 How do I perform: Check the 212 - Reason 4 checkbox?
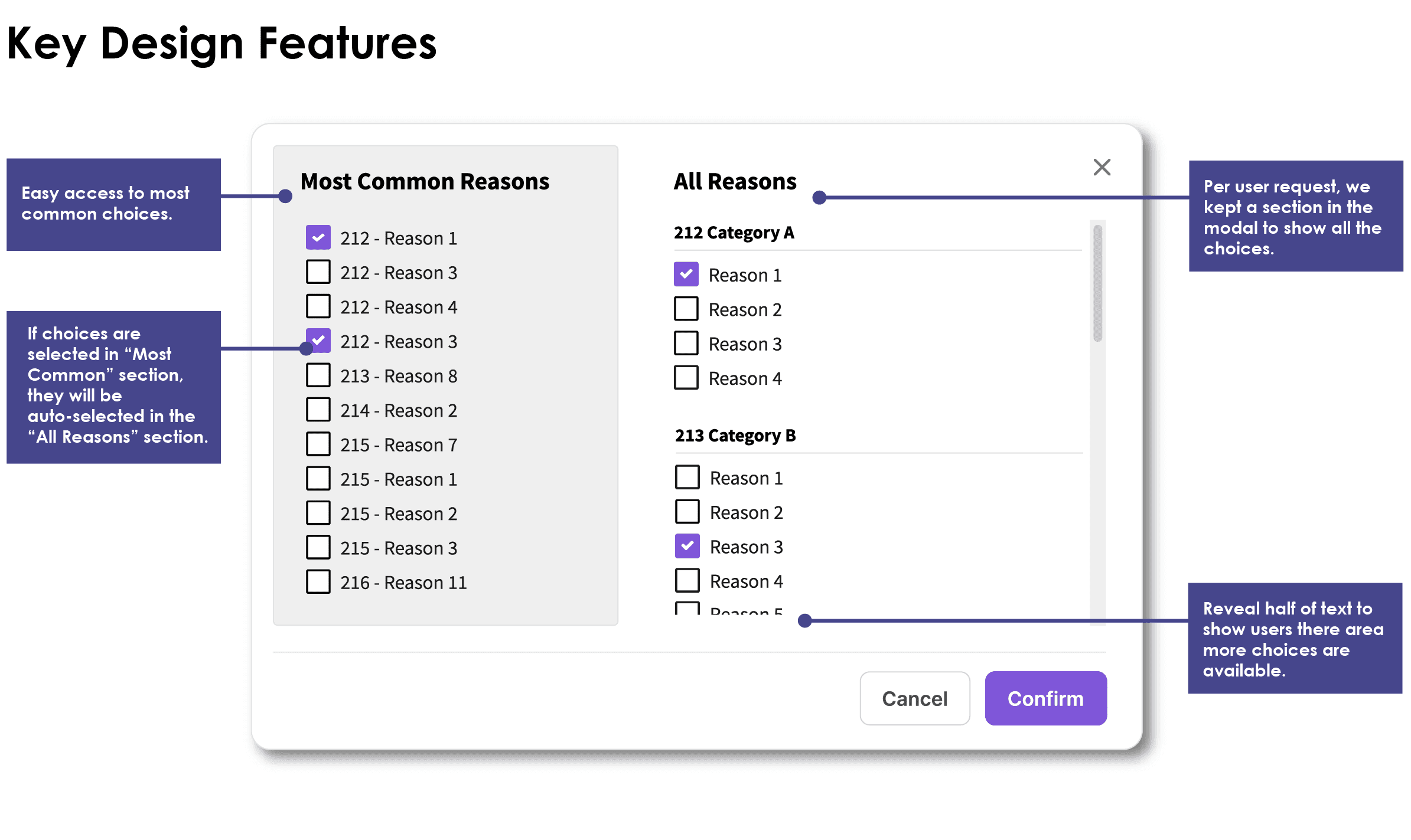[x=318, y=306]
